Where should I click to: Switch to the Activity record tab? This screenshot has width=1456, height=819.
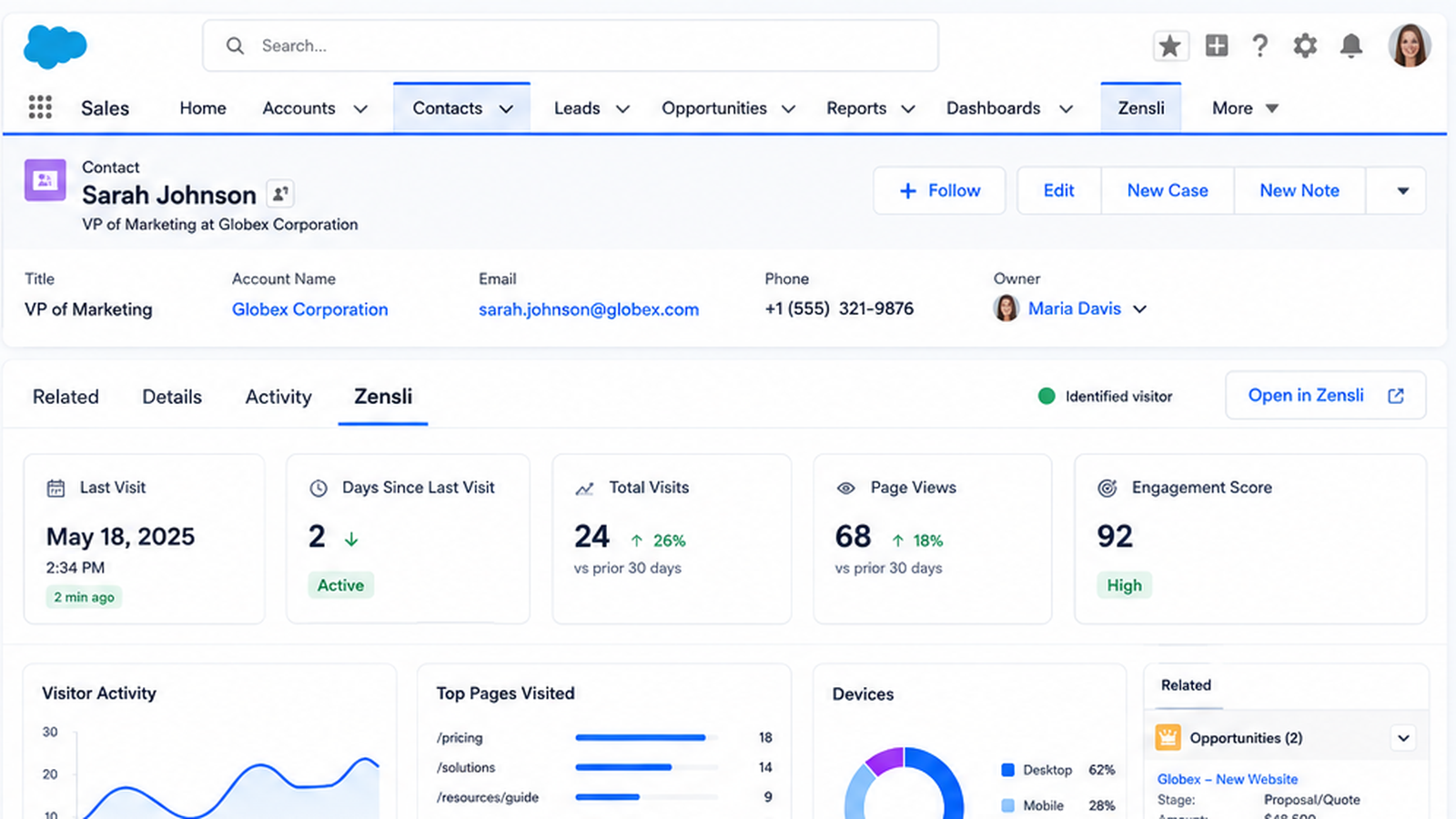click(x=278, y=397)
